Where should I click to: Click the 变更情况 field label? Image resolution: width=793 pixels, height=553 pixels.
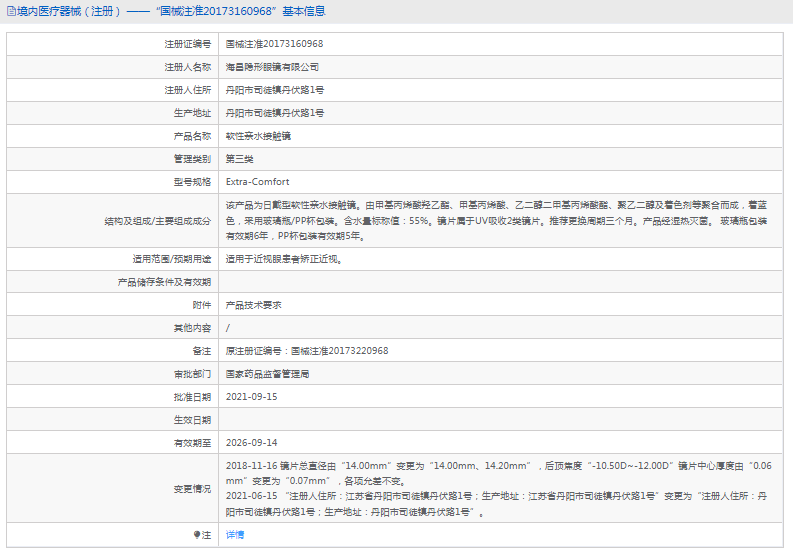pyautogui.click(x=192, y=489)
